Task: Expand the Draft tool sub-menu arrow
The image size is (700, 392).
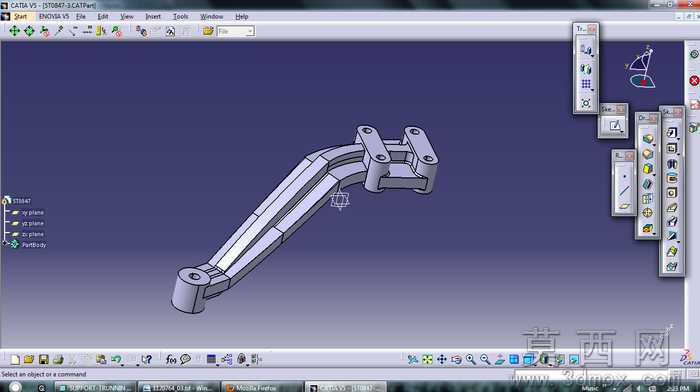Action: (654, 175)
